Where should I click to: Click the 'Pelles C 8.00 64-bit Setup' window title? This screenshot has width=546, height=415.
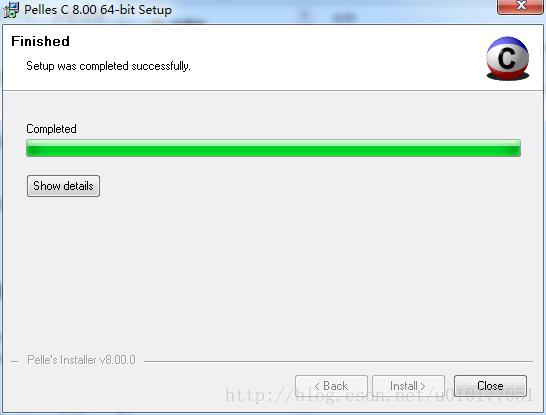pos(98,10)
